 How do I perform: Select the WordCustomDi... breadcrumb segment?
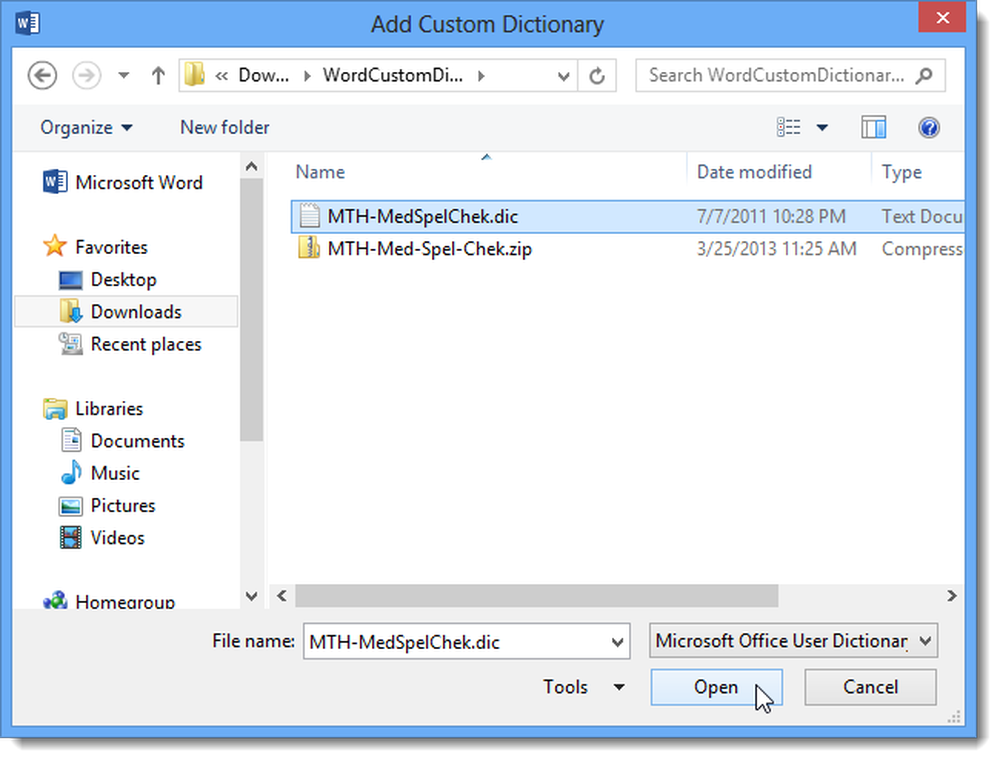point(393,75)
